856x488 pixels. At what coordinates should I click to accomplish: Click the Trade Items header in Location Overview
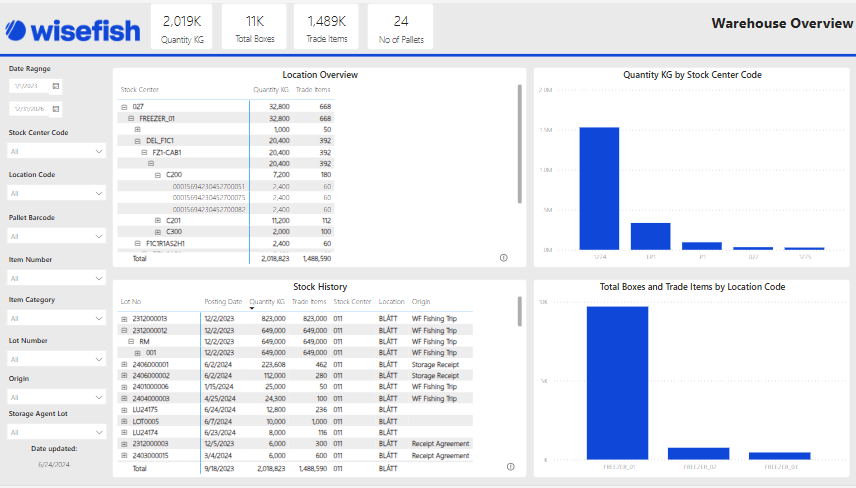(315, 90)
